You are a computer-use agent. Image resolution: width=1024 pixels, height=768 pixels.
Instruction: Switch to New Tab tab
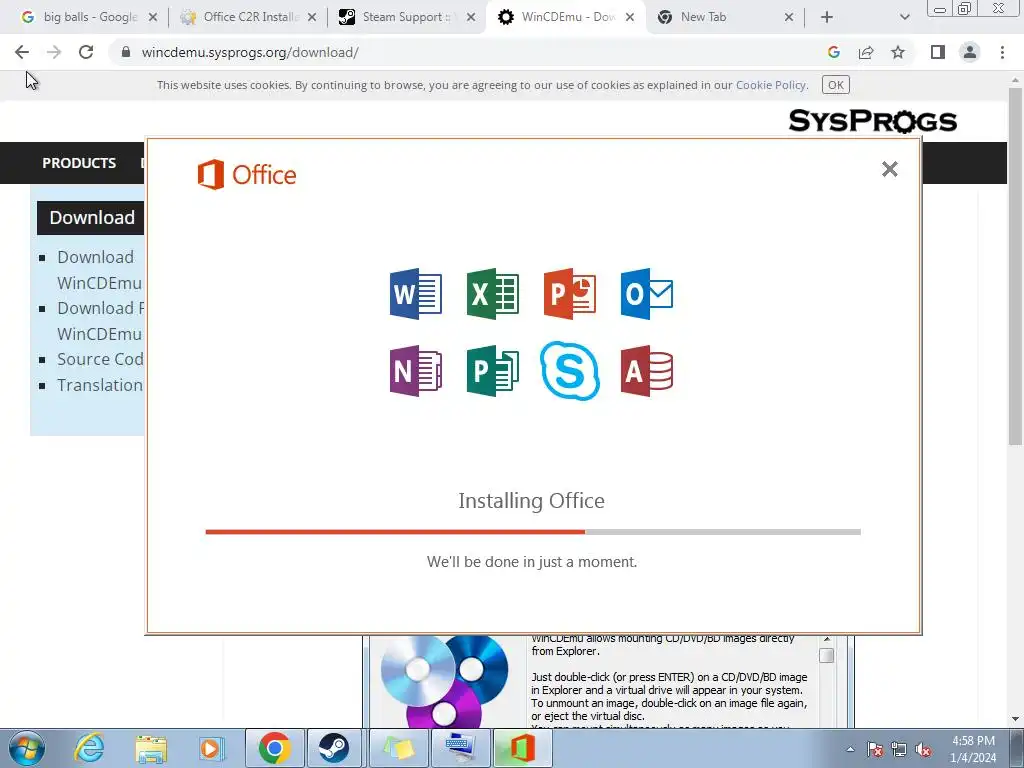(x=725, y=17)
